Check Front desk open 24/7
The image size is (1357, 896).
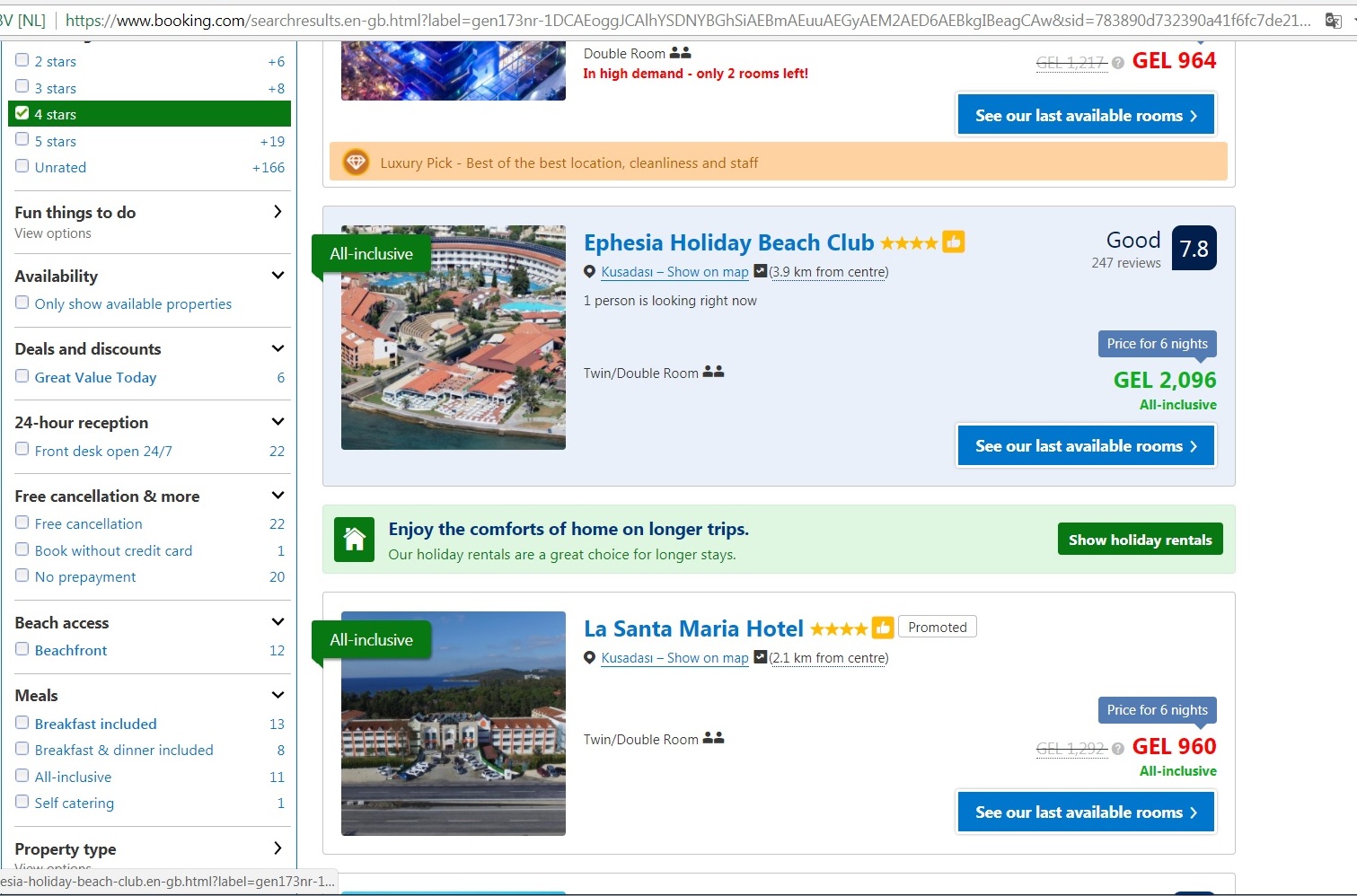pos(22,449)
